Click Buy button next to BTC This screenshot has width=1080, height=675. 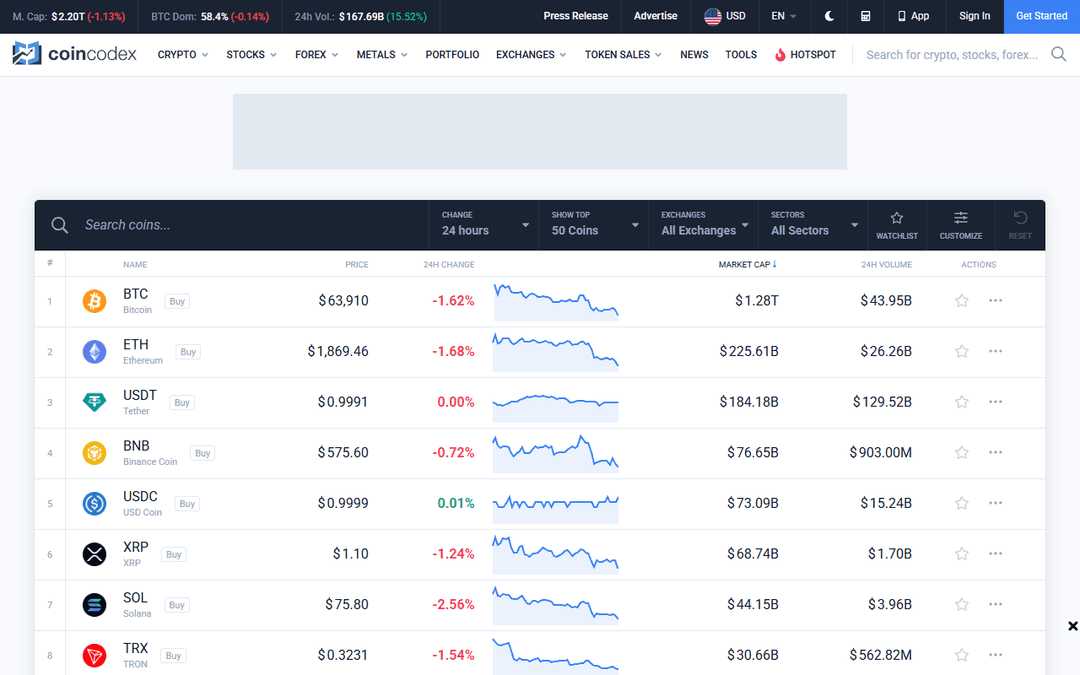pyautogui.click(x=177, y=302)
